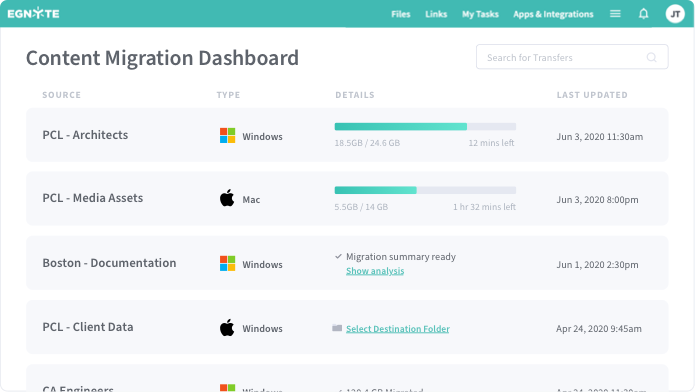Click Windows label in PCL - Client Data row
This screenshot has width=695, height=392.
(262, 329)
